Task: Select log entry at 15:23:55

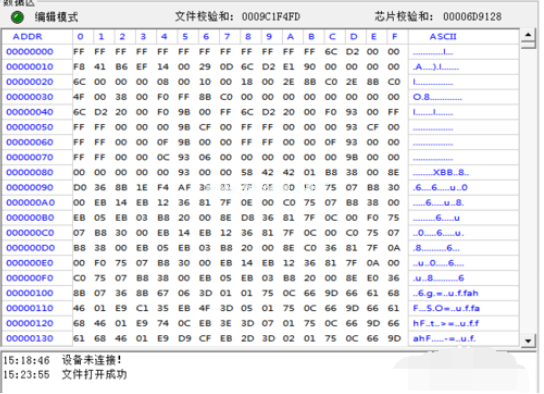Action: [x=65, y=375]
